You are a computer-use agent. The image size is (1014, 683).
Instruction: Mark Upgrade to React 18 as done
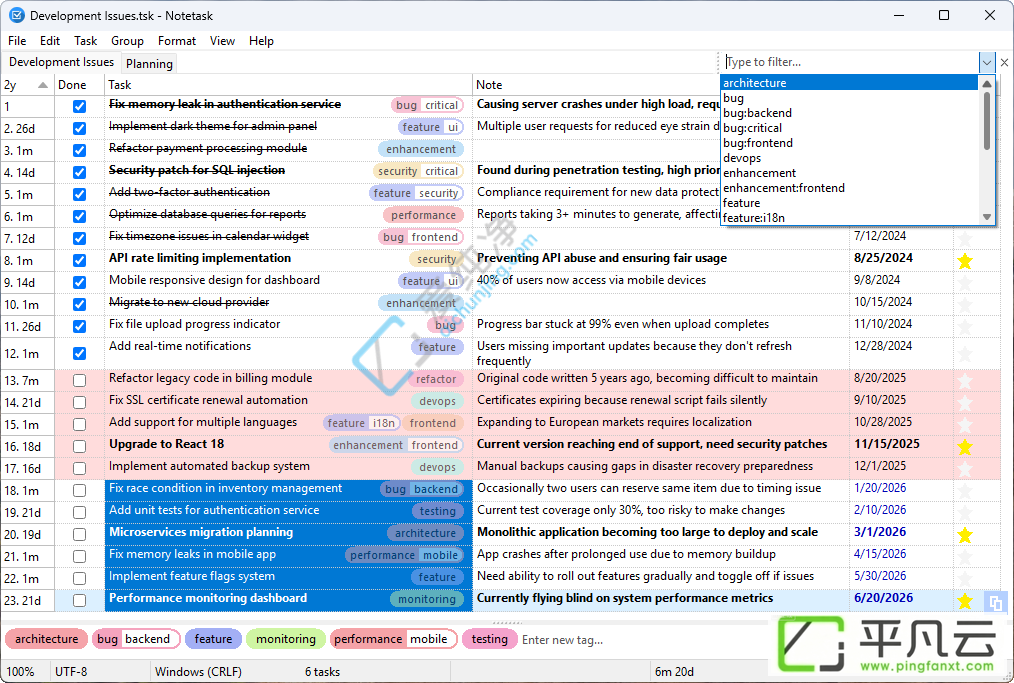80,446
